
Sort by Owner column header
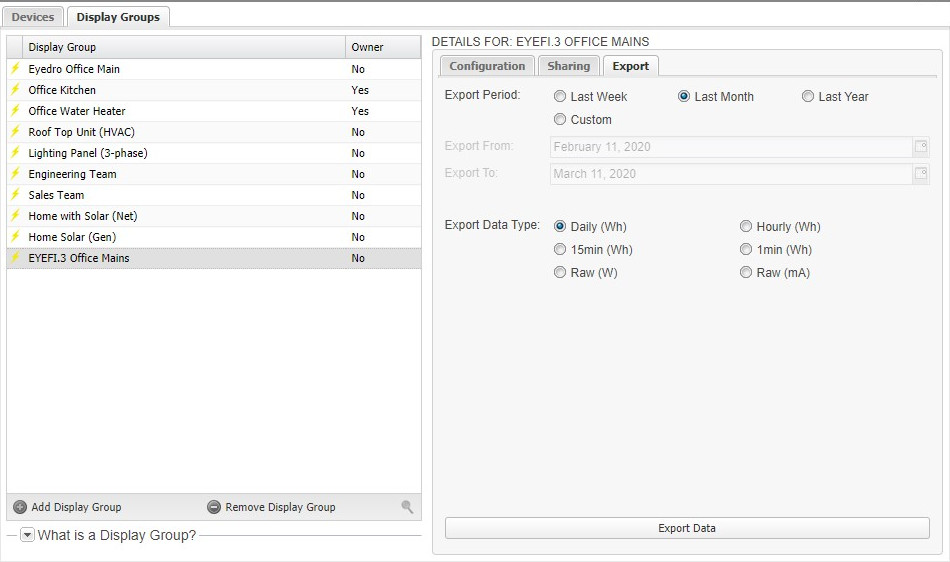(383, 47)
